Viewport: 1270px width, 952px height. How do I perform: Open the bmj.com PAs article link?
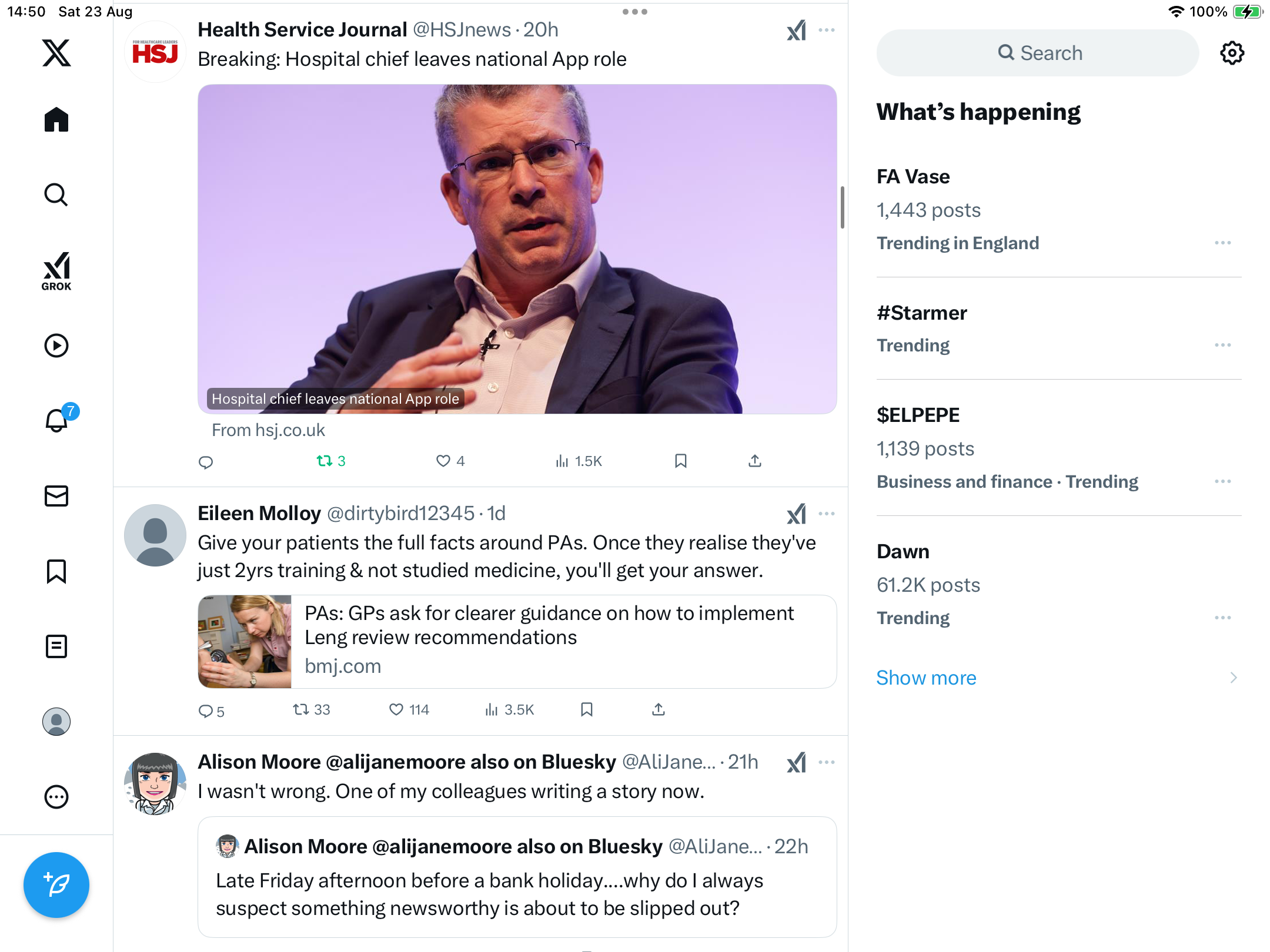pos(517,642)
